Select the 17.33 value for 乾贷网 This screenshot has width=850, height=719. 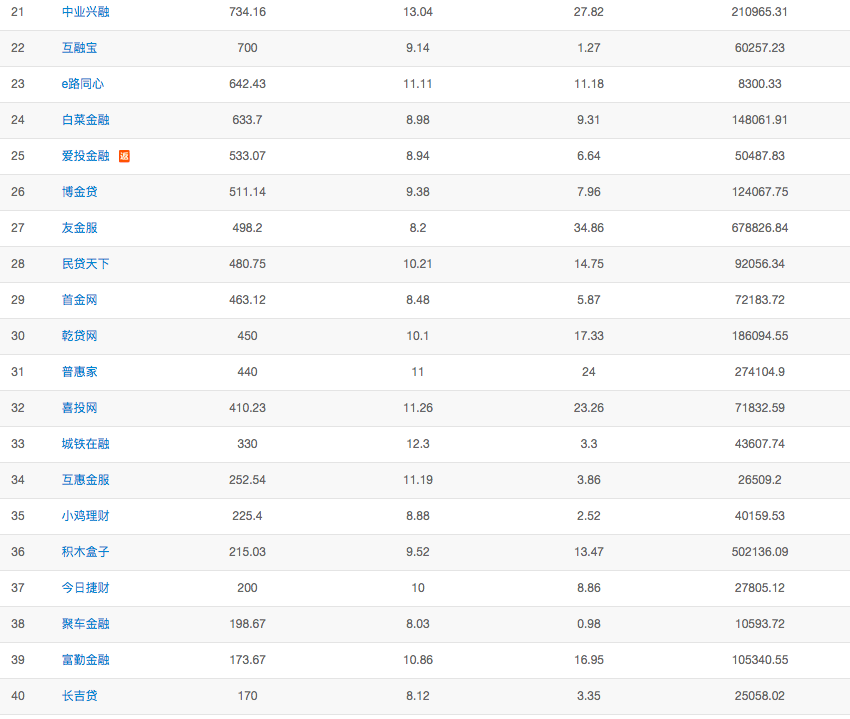coord(589,336)
